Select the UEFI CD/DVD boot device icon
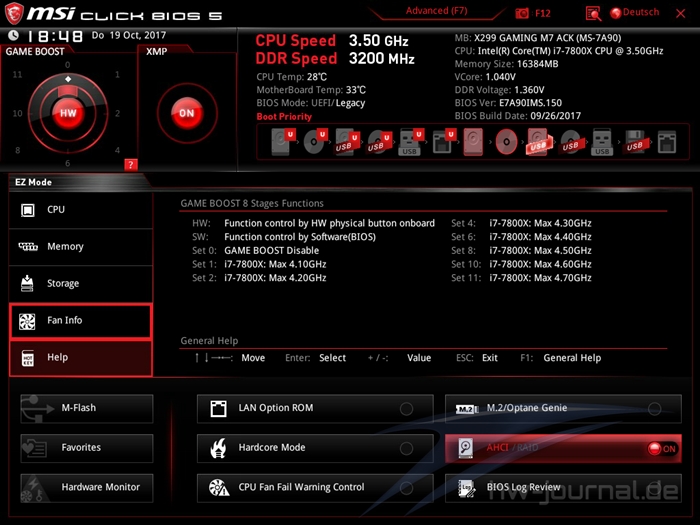Image resolution: width=700 pixels, height=525 pixels. [315, 141]
